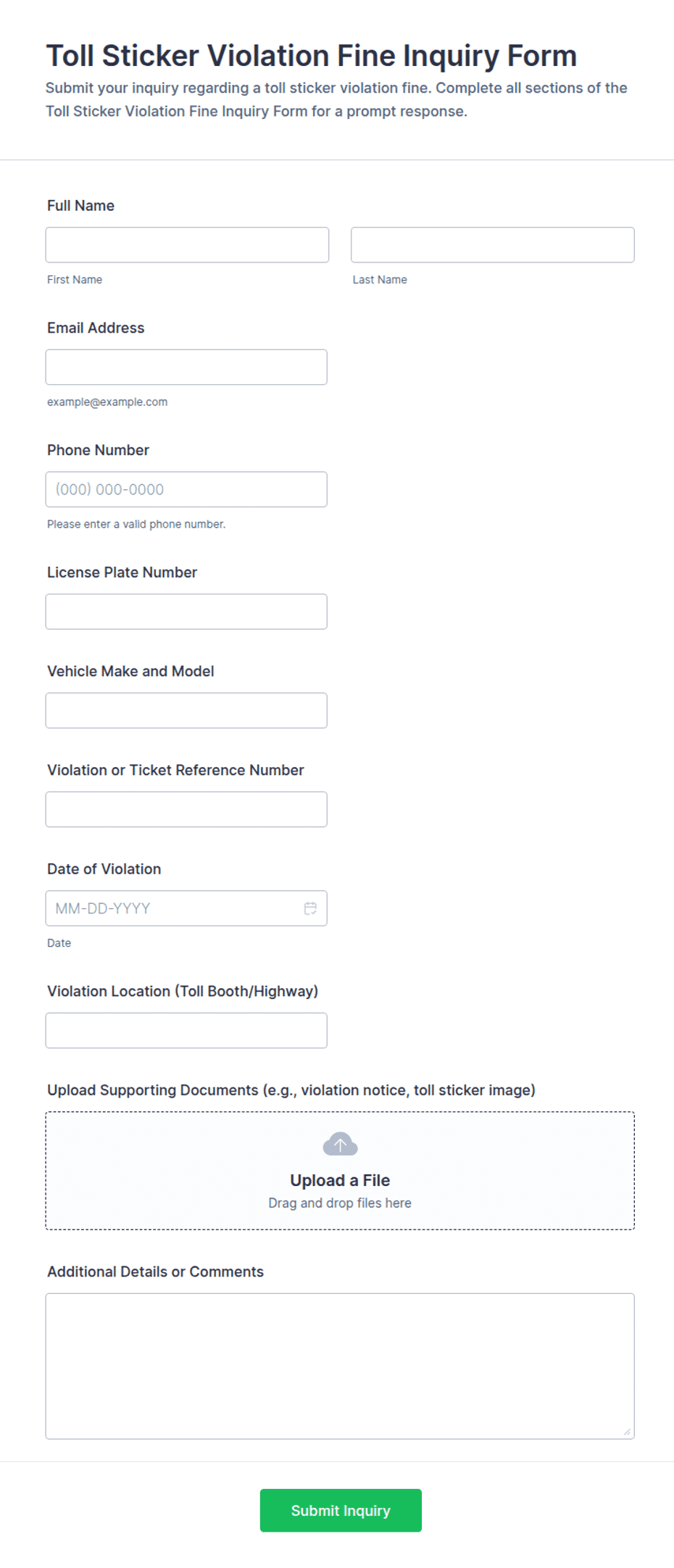Viewport: 674px width, 1568px height.
Task: Focus the Violation or Ticket Reference Number field
Action: [186, 809]
